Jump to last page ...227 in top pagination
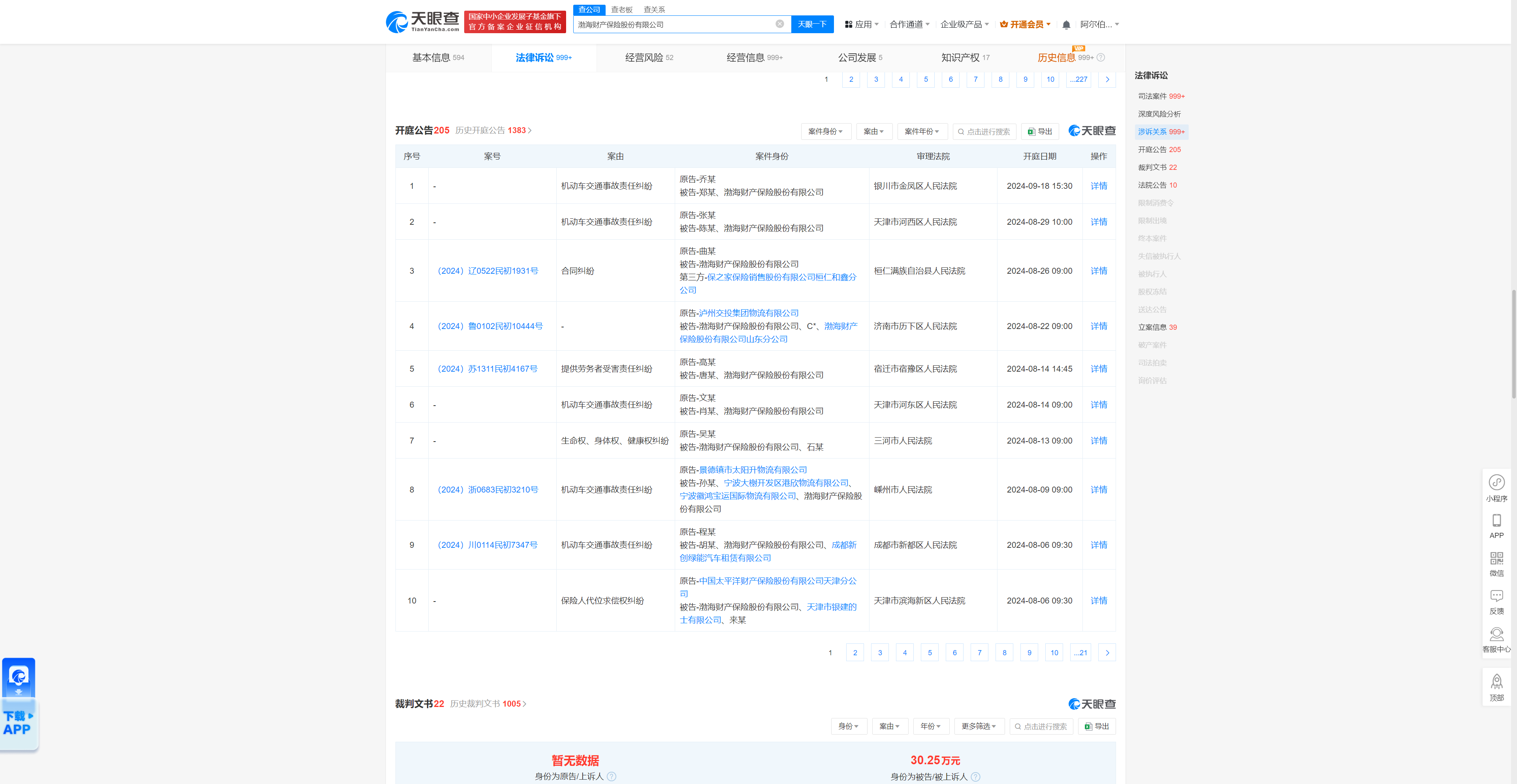Image resolution: width=1517 pixels, height=784 pixels. pos(1078,79)
